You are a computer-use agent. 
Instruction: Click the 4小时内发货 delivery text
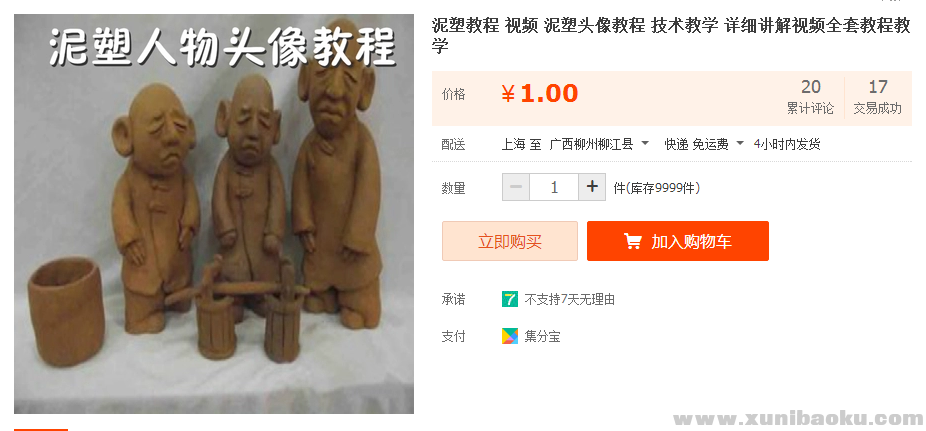[x=787, y=144]
